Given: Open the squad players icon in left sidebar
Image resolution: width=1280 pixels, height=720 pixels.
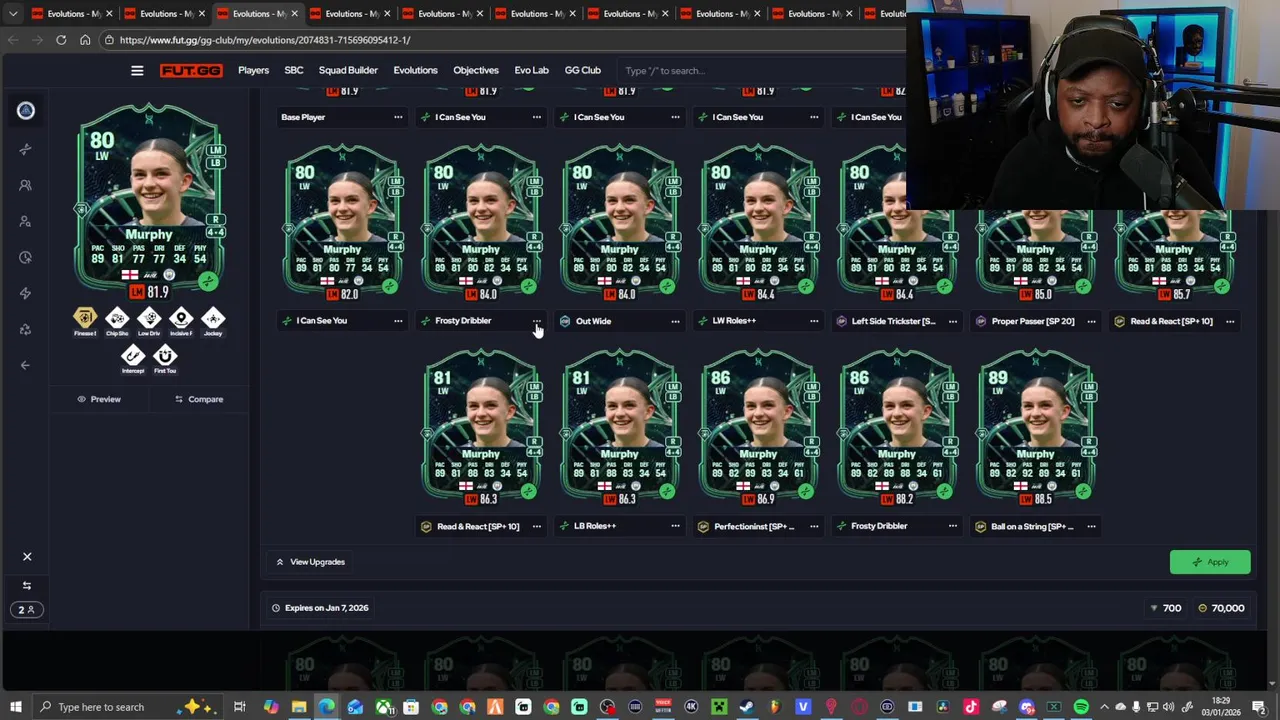Looking at the screenshot, I should tap(26, 185).
